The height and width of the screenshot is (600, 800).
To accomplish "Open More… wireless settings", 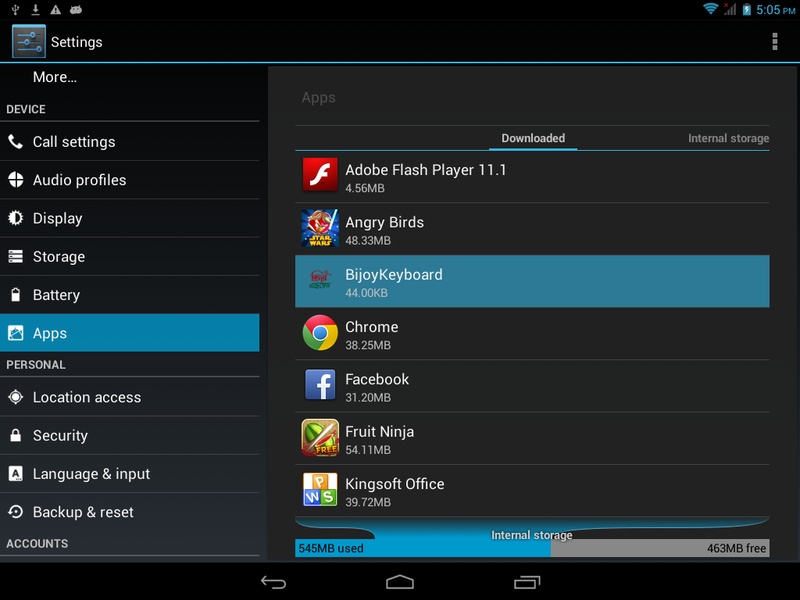I will click(130, 77).
